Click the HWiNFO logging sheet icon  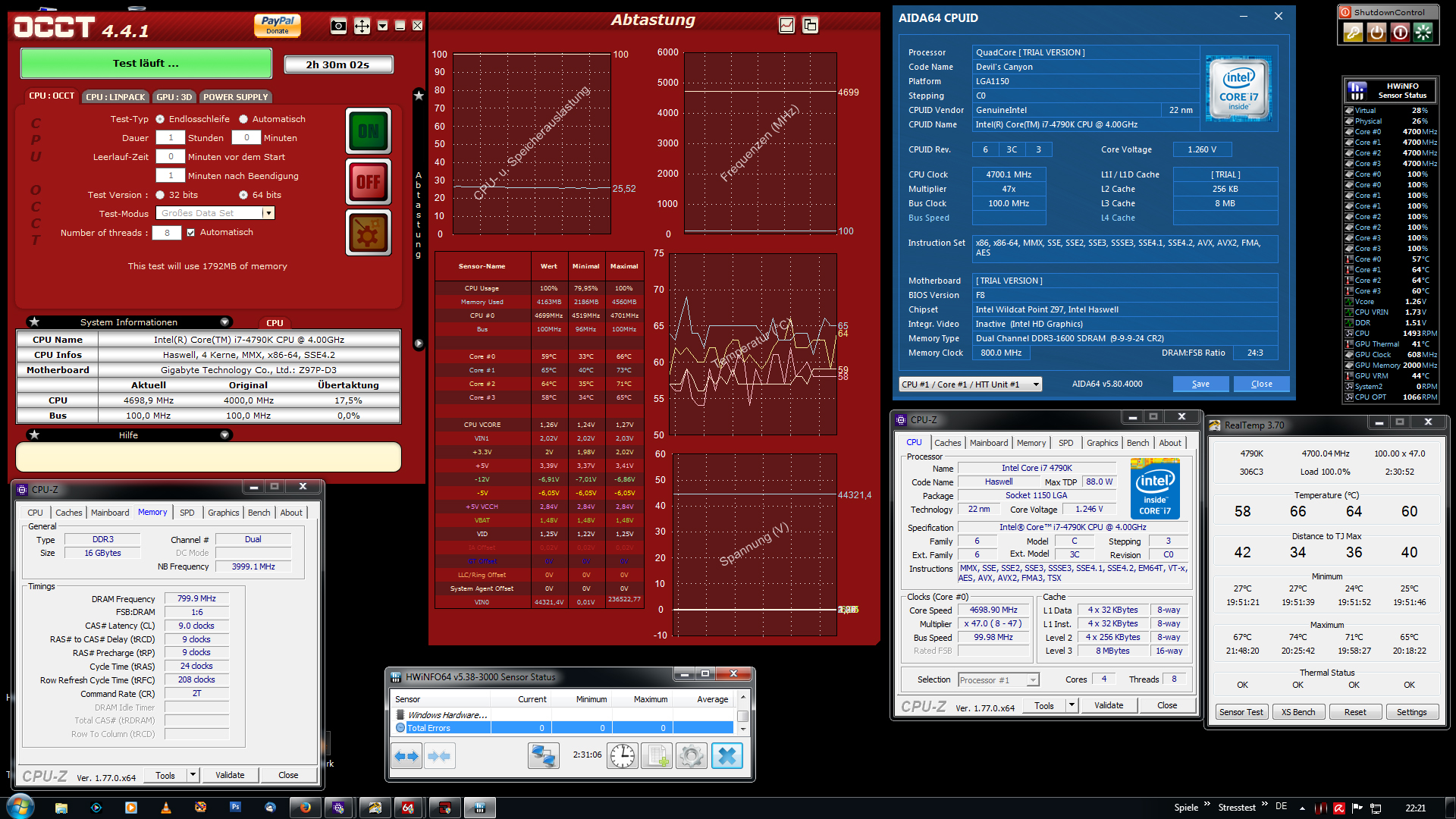tap(657, 756)
